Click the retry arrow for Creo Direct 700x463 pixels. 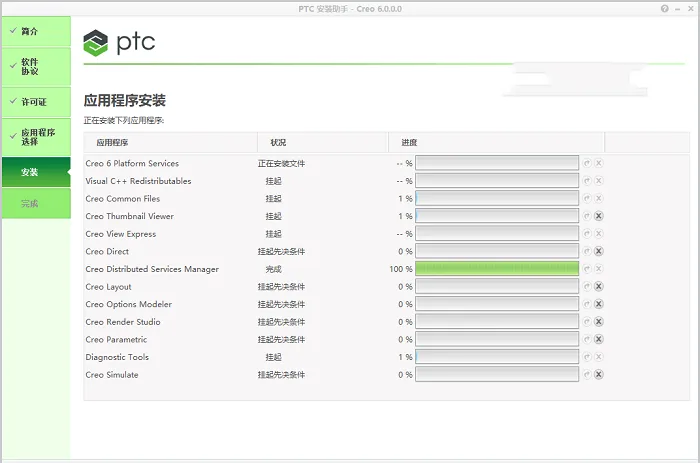pos(587,251)
